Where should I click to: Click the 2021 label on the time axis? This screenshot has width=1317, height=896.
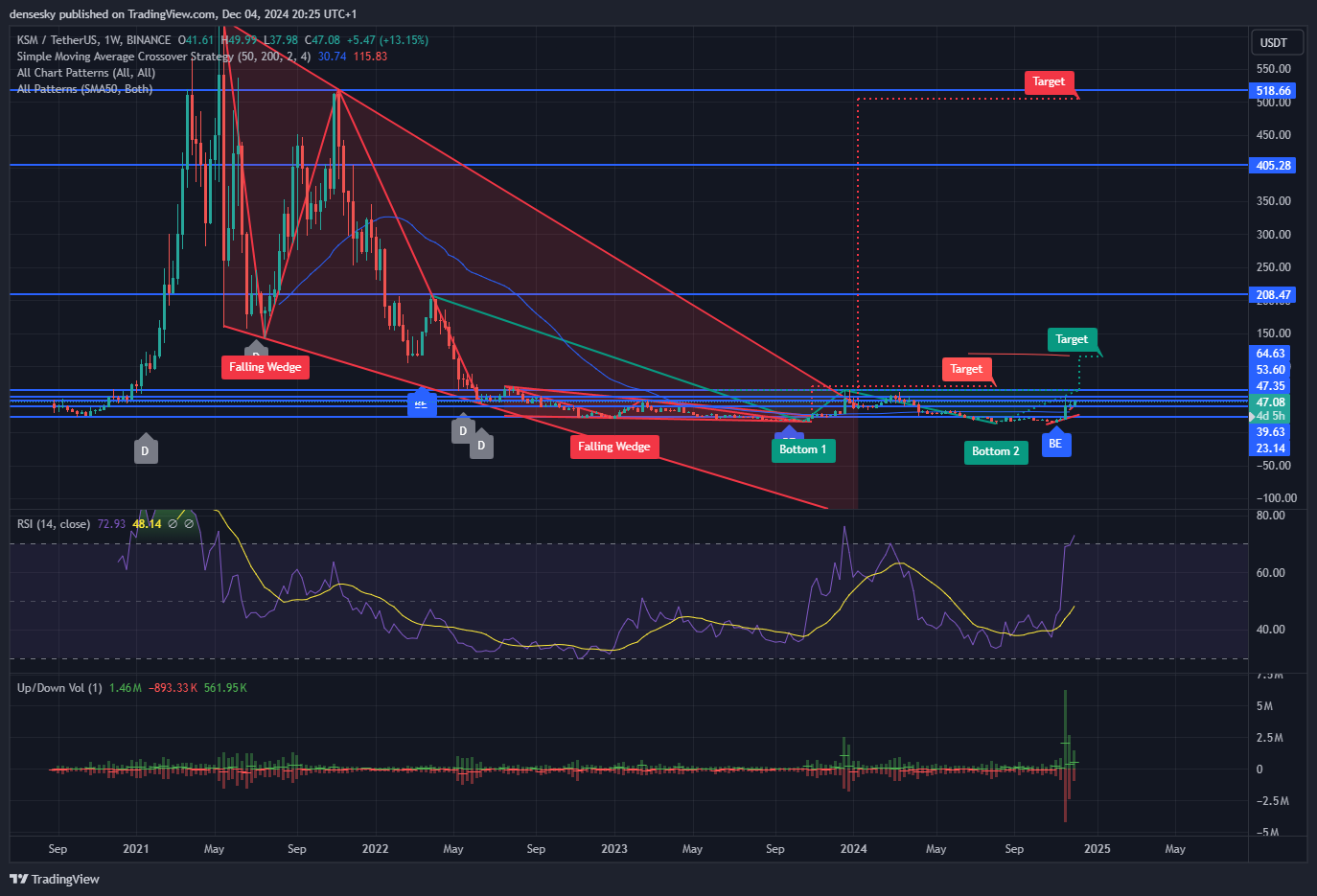click(x=136, y=849)
